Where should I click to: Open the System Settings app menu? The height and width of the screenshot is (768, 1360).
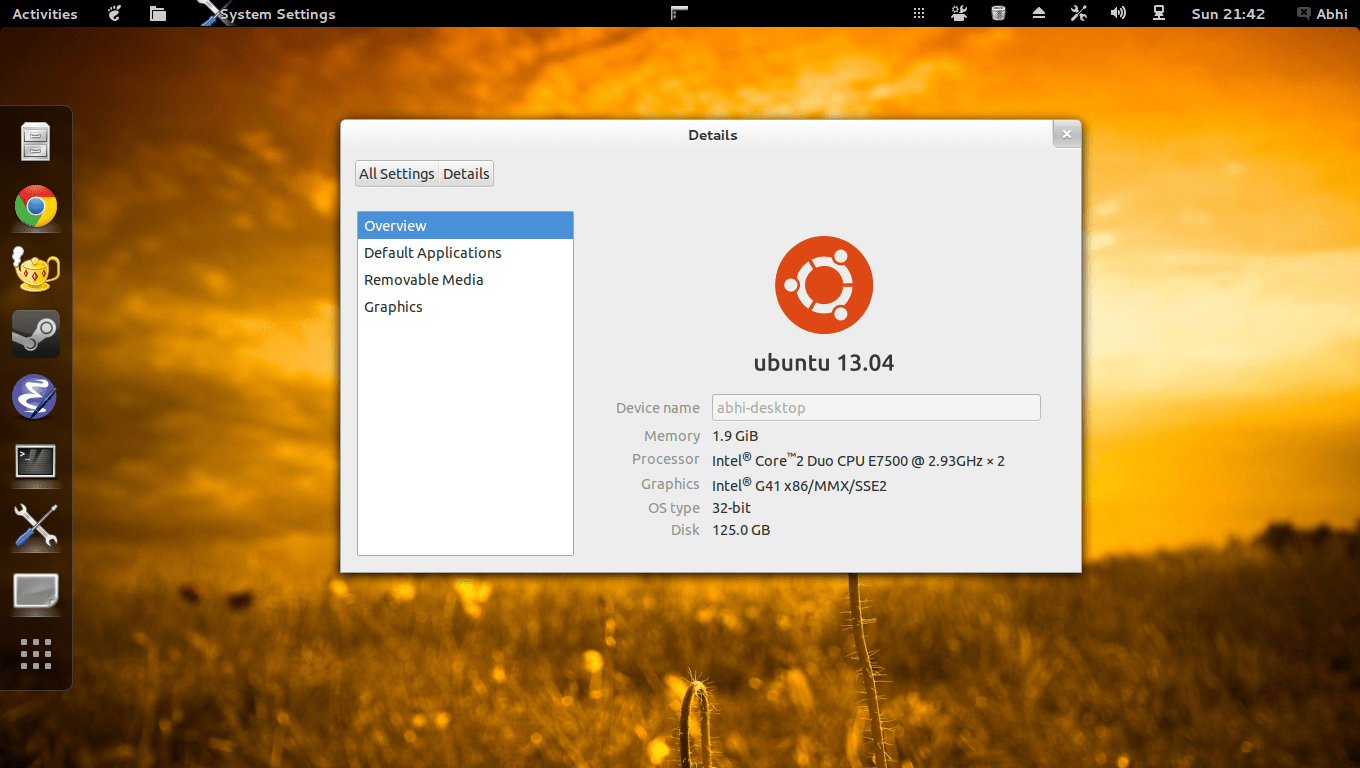(x=267, y=14)
